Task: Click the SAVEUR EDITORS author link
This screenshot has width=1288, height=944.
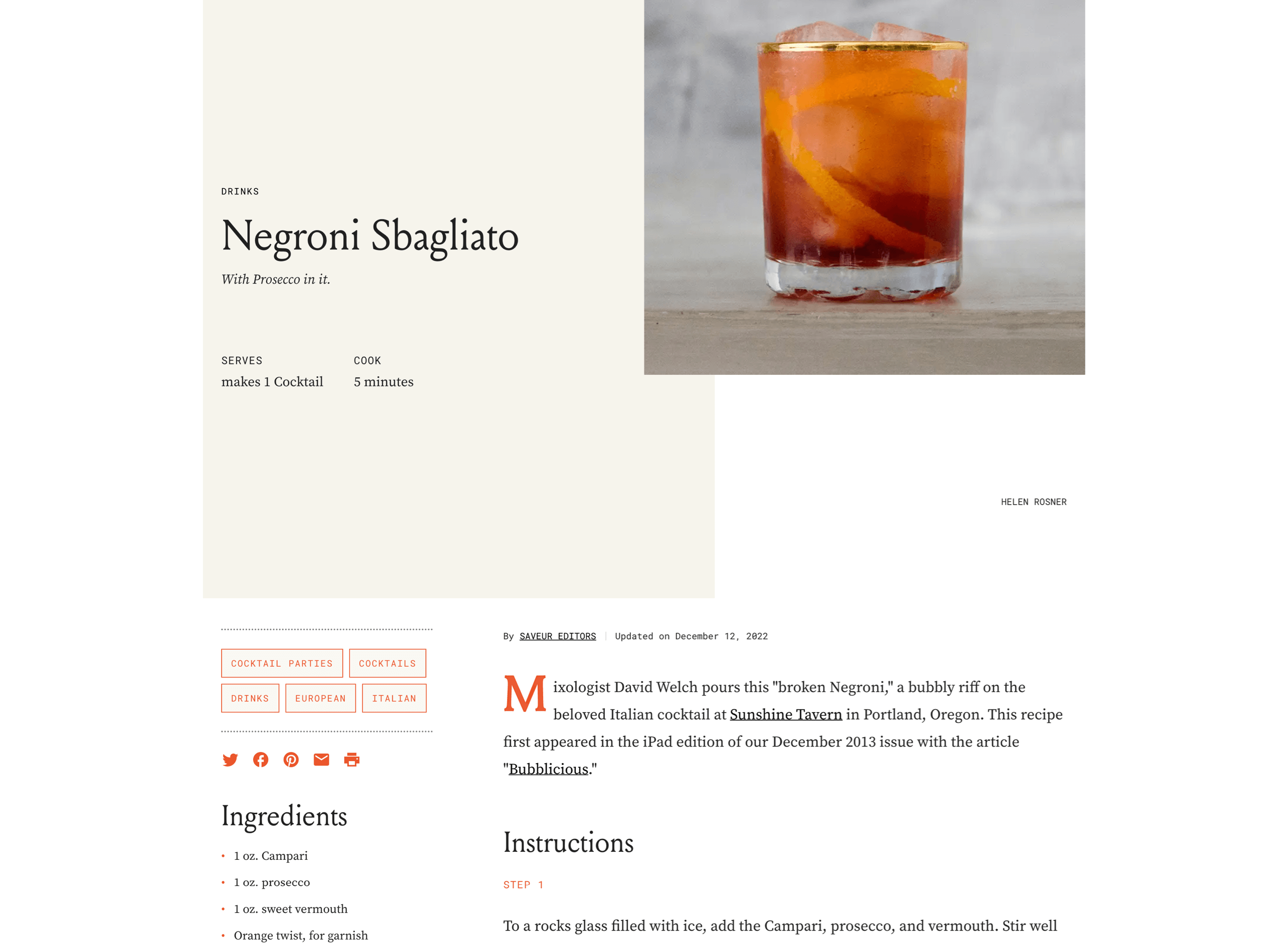Action: (558, 636)
